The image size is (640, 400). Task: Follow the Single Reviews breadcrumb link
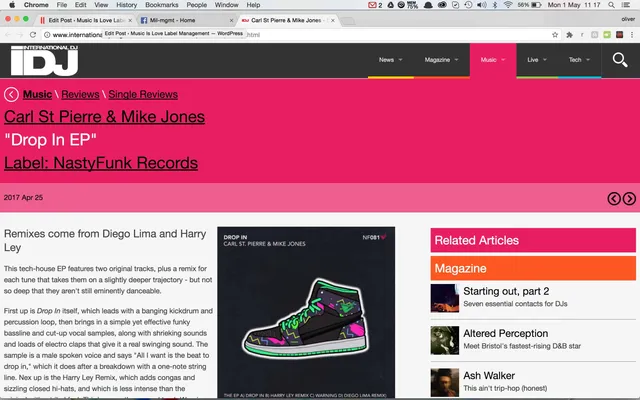coord(143,94)
